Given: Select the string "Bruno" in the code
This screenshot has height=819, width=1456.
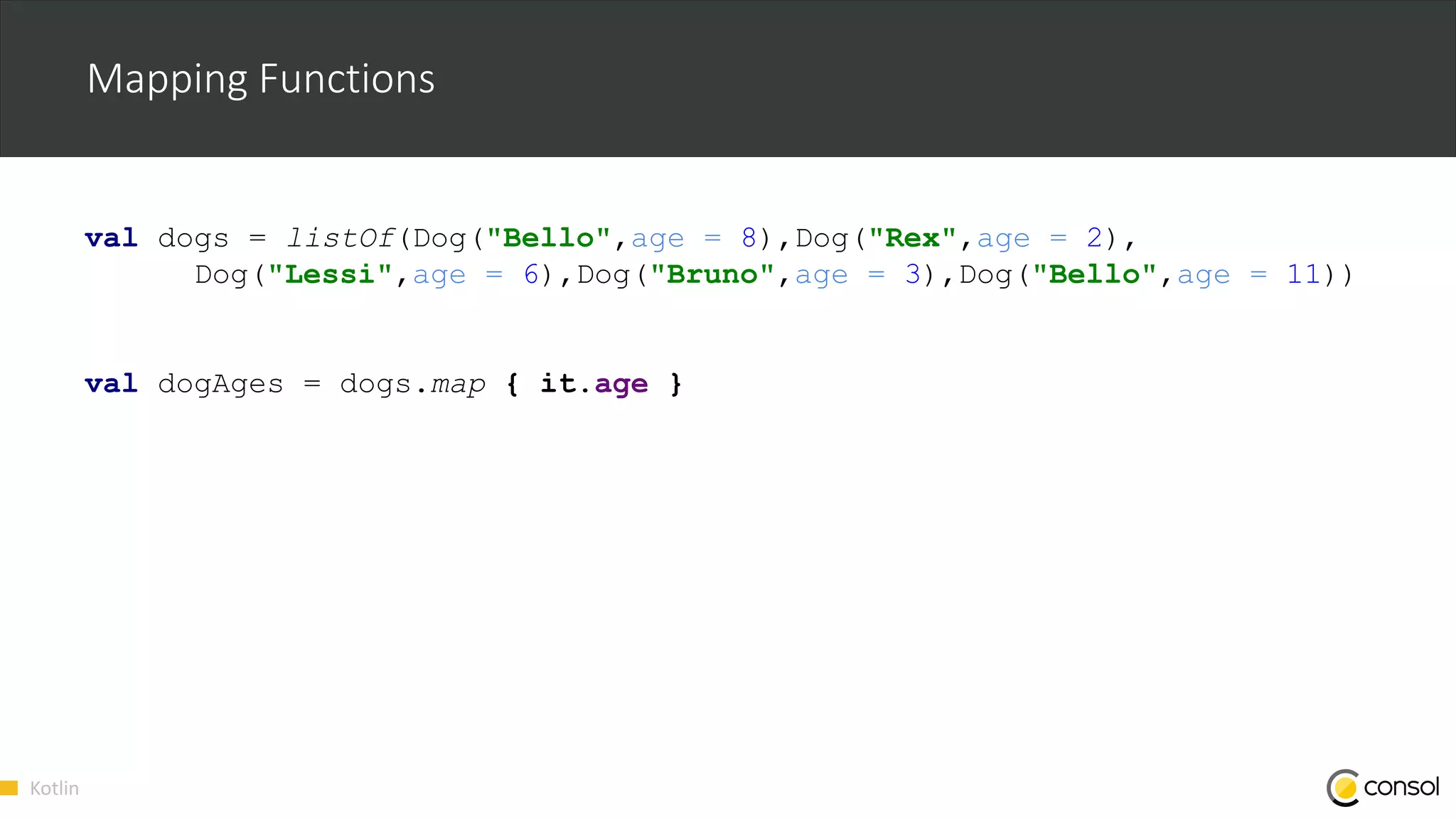Looking at the screenshot, I should [x=712, y=274].
